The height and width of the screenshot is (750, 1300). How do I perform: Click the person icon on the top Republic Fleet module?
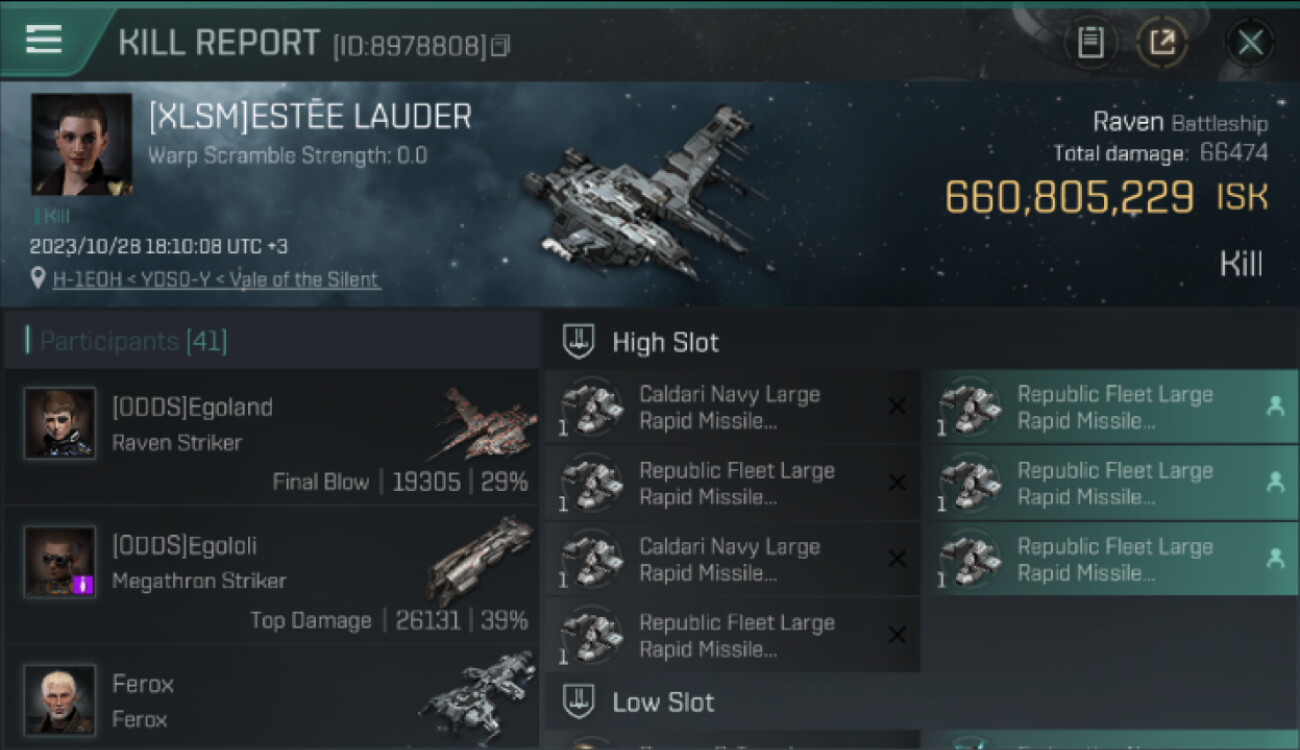tap(1275, 406)
